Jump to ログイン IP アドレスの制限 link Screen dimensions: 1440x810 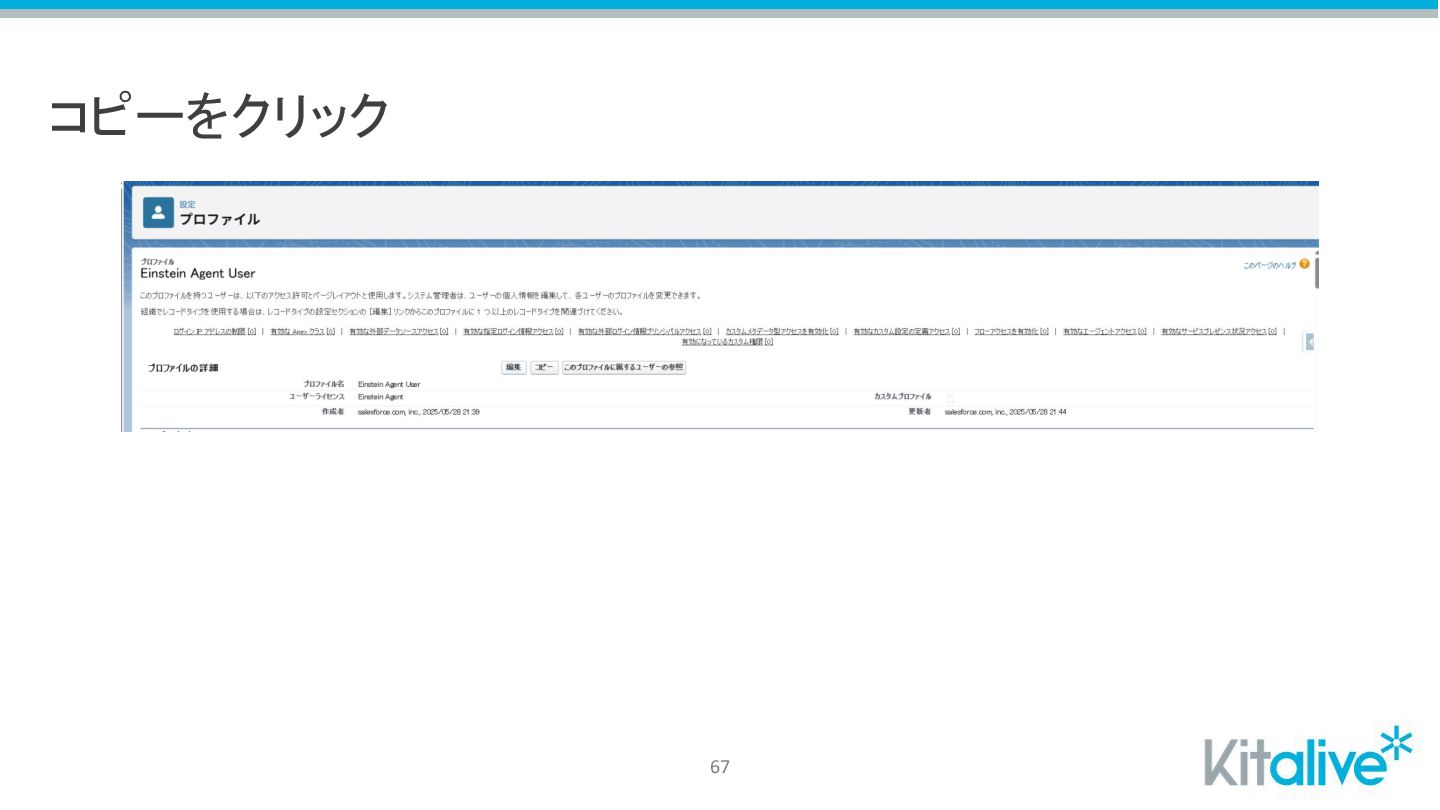(215, 331)
